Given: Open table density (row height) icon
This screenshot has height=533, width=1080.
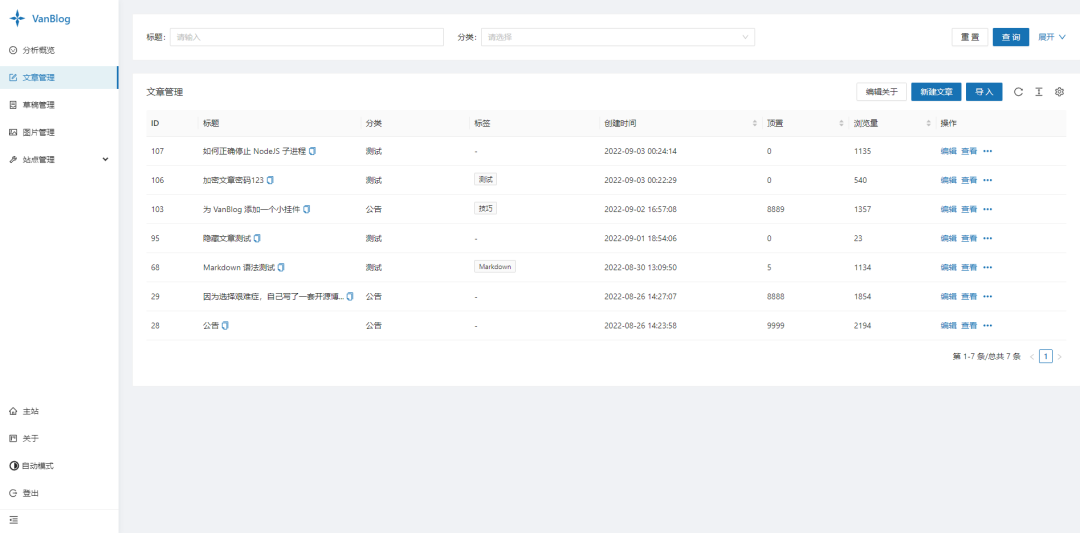Looking at the screenshot, I should 1039,92.
